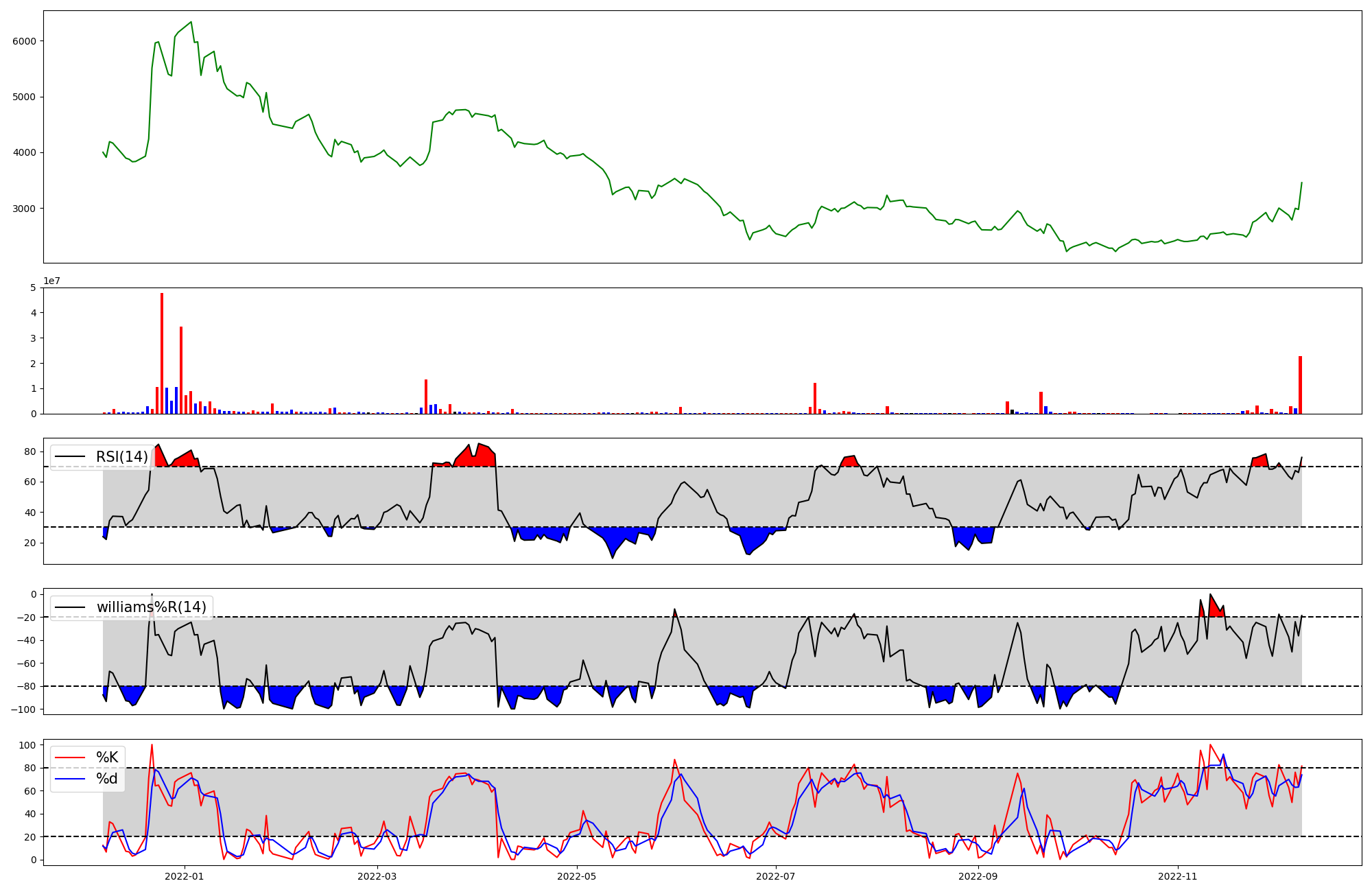Select the 2022-07 date axis label
The height and width of the screenshot is (892, 1372).
point(776,876)
